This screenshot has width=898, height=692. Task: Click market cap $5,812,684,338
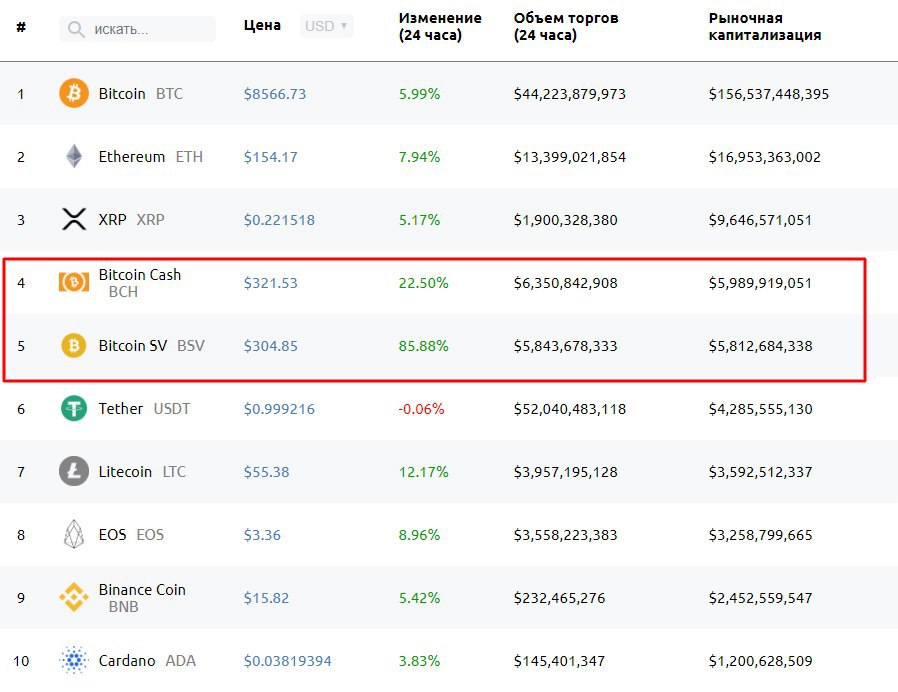(x=761, y=346)
